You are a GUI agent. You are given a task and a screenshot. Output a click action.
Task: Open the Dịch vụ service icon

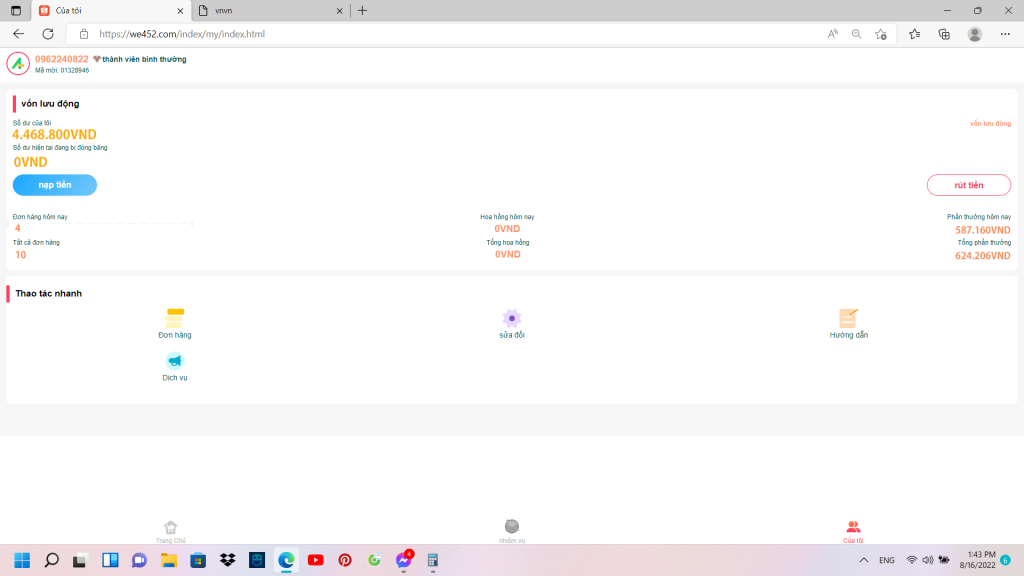point(175,361)
